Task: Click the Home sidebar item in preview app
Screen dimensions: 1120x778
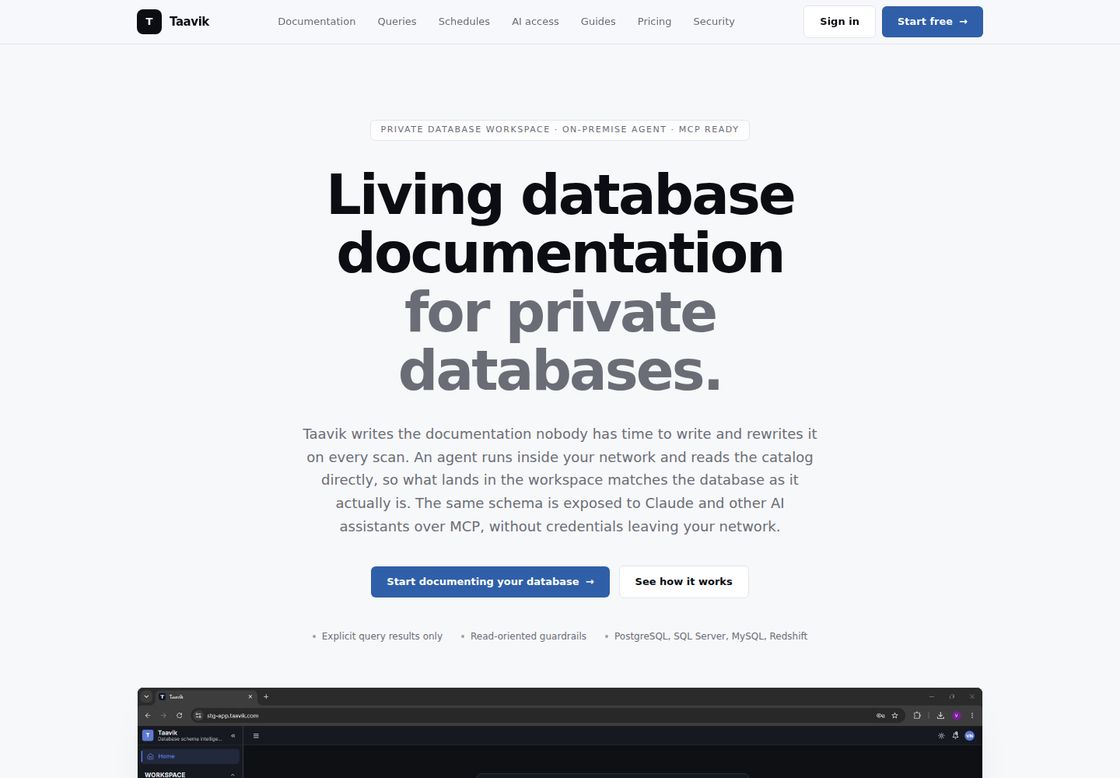Action: pos(191,756)
